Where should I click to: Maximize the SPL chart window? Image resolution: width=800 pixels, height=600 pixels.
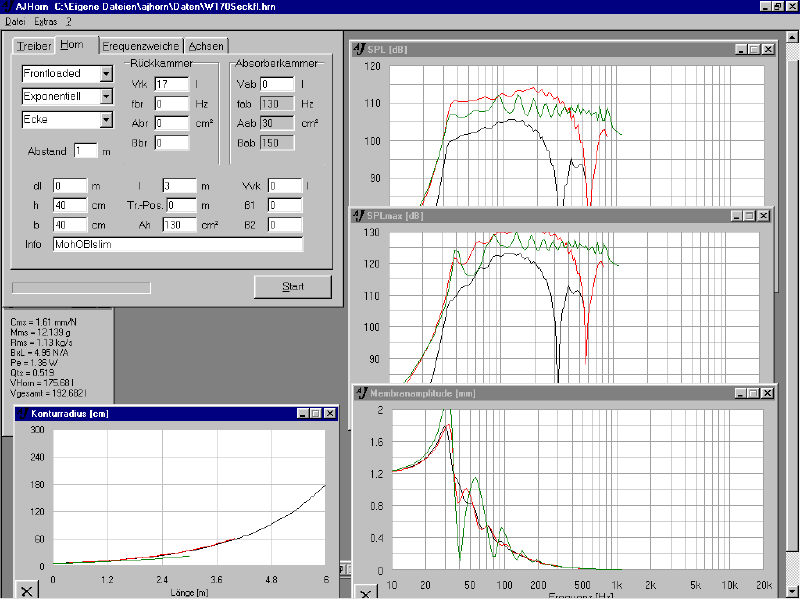click(753, 49)
